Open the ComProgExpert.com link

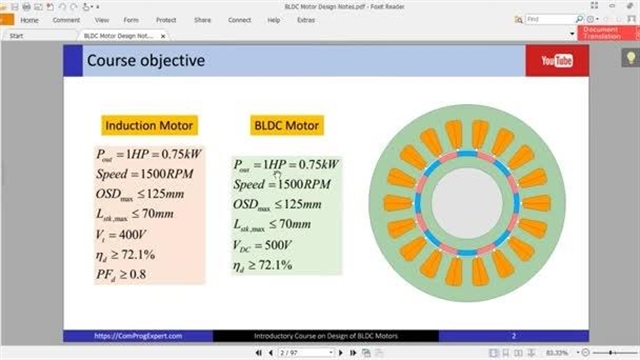coord(138,336)
